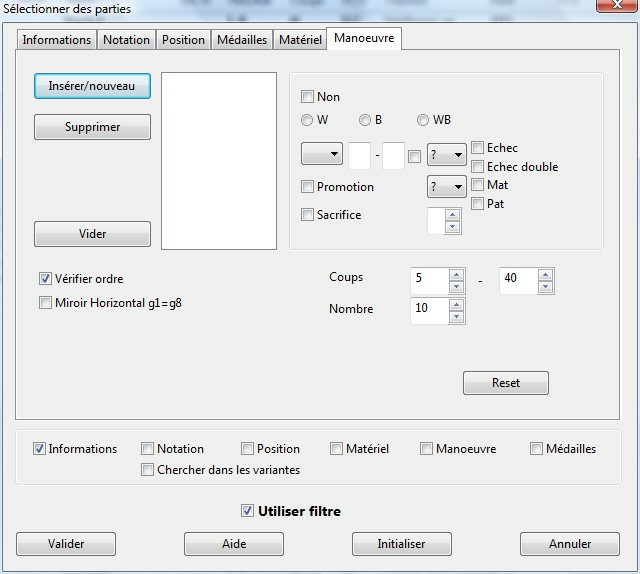Click the Insérer/nouveau button
Image resolution: width=640 pixels, height=574 pixels.
(92, 86)
